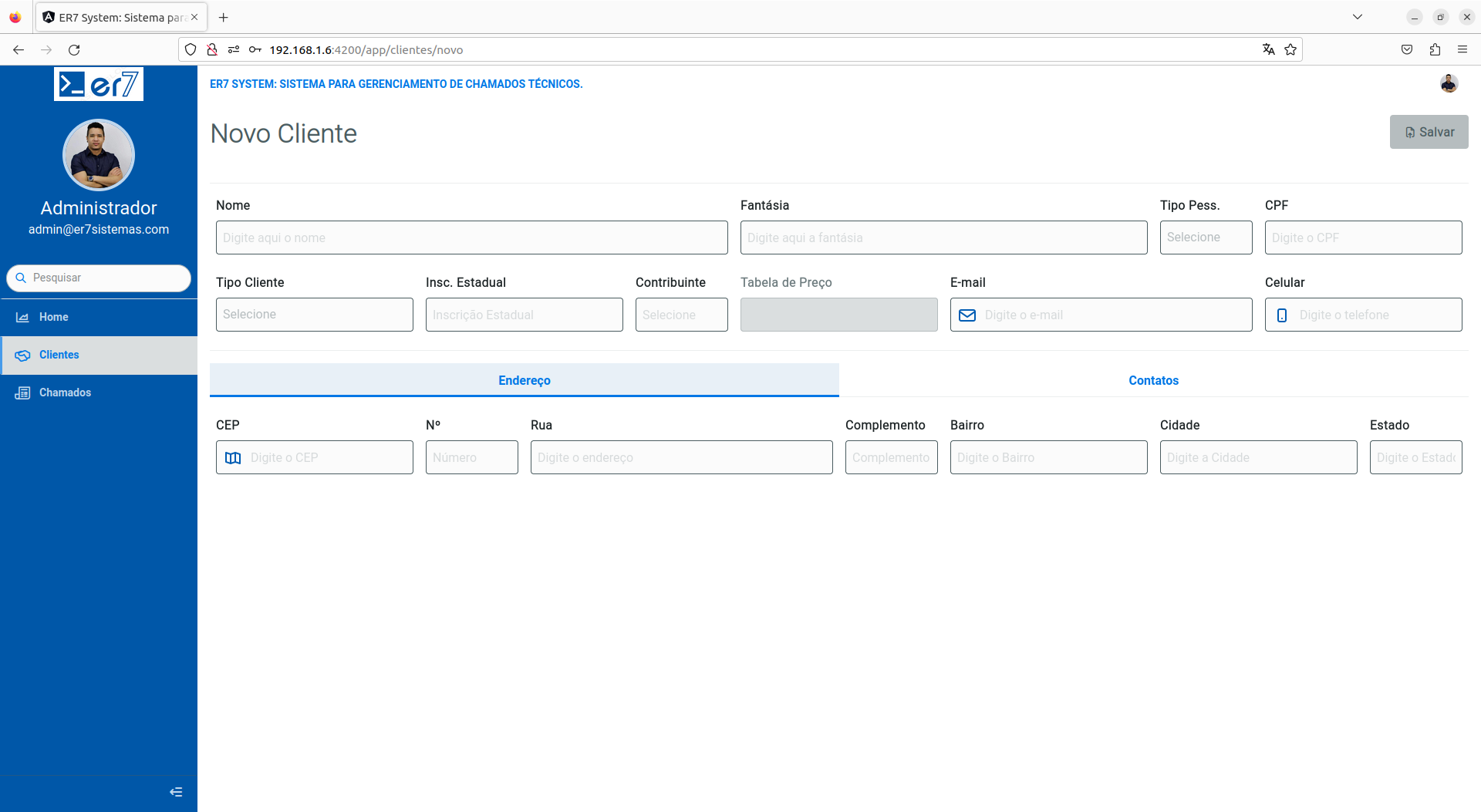This screenshot has width=1481, height=812.
Task: Open the Firefox hamburger menu
Action: coord(1462,49)
